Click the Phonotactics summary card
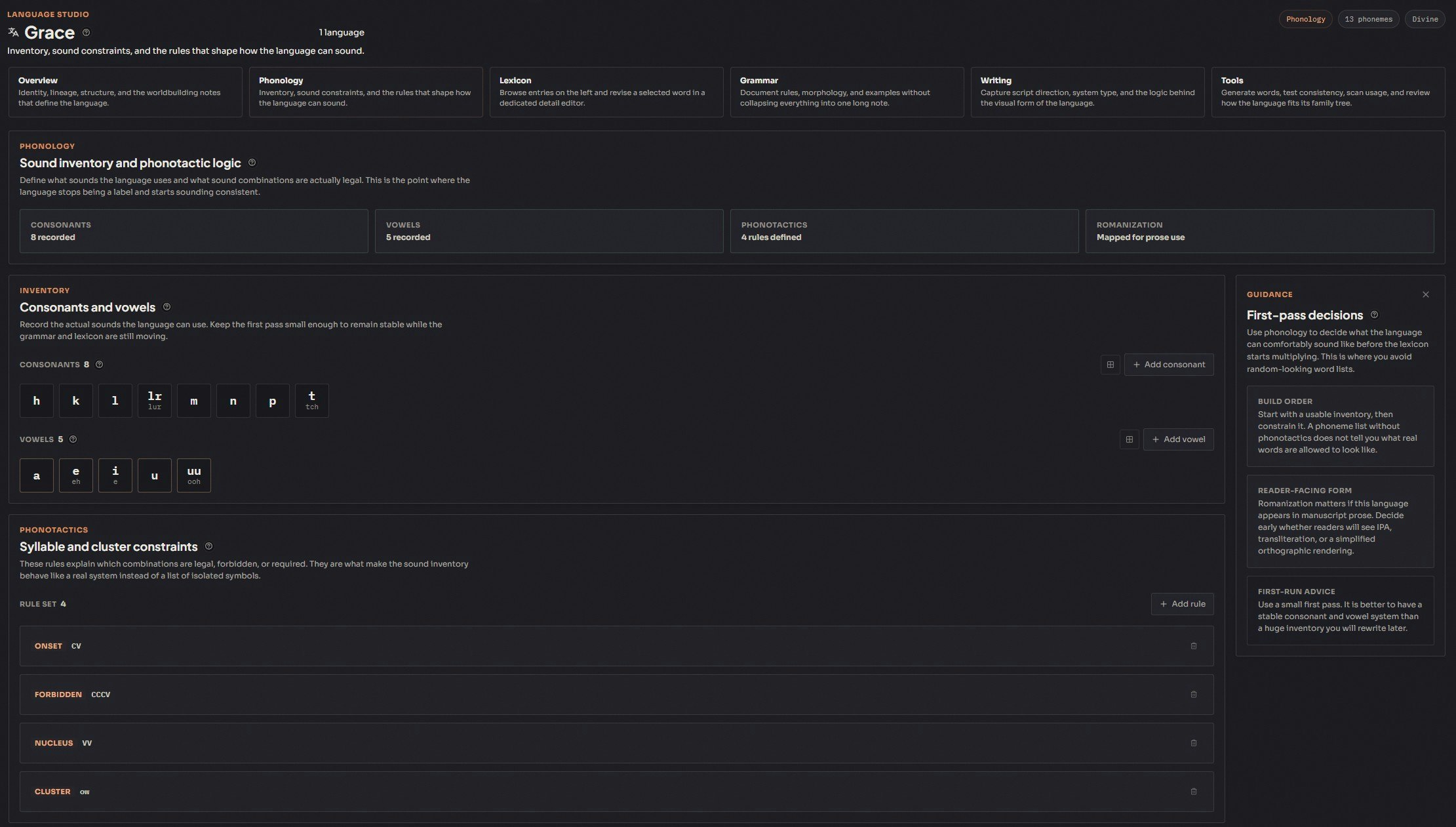Viewport: 1456px width, 827px height. pos(903,231)
